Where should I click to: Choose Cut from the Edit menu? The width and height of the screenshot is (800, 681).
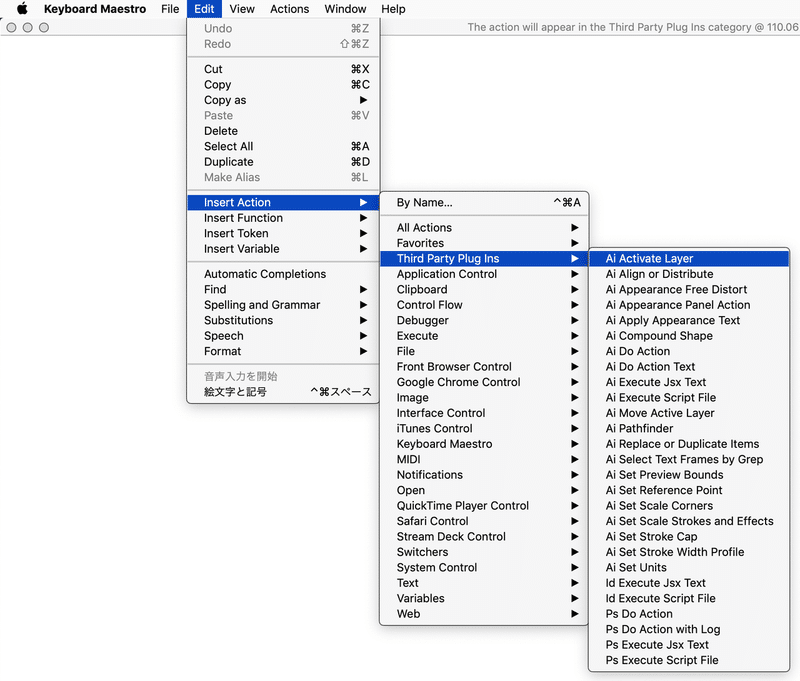click(x=283, y=69)
